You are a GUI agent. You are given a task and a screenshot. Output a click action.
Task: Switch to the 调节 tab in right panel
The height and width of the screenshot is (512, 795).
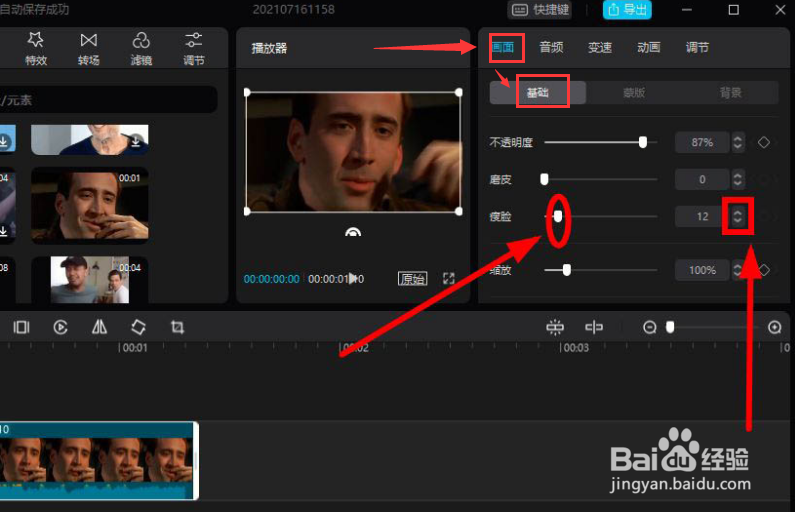click(x=697, y=48)
